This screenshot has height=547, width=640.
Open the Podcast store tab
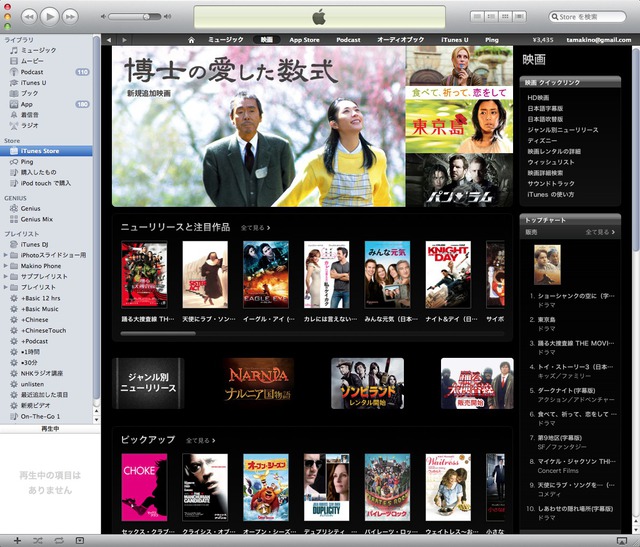pos(348,40)
